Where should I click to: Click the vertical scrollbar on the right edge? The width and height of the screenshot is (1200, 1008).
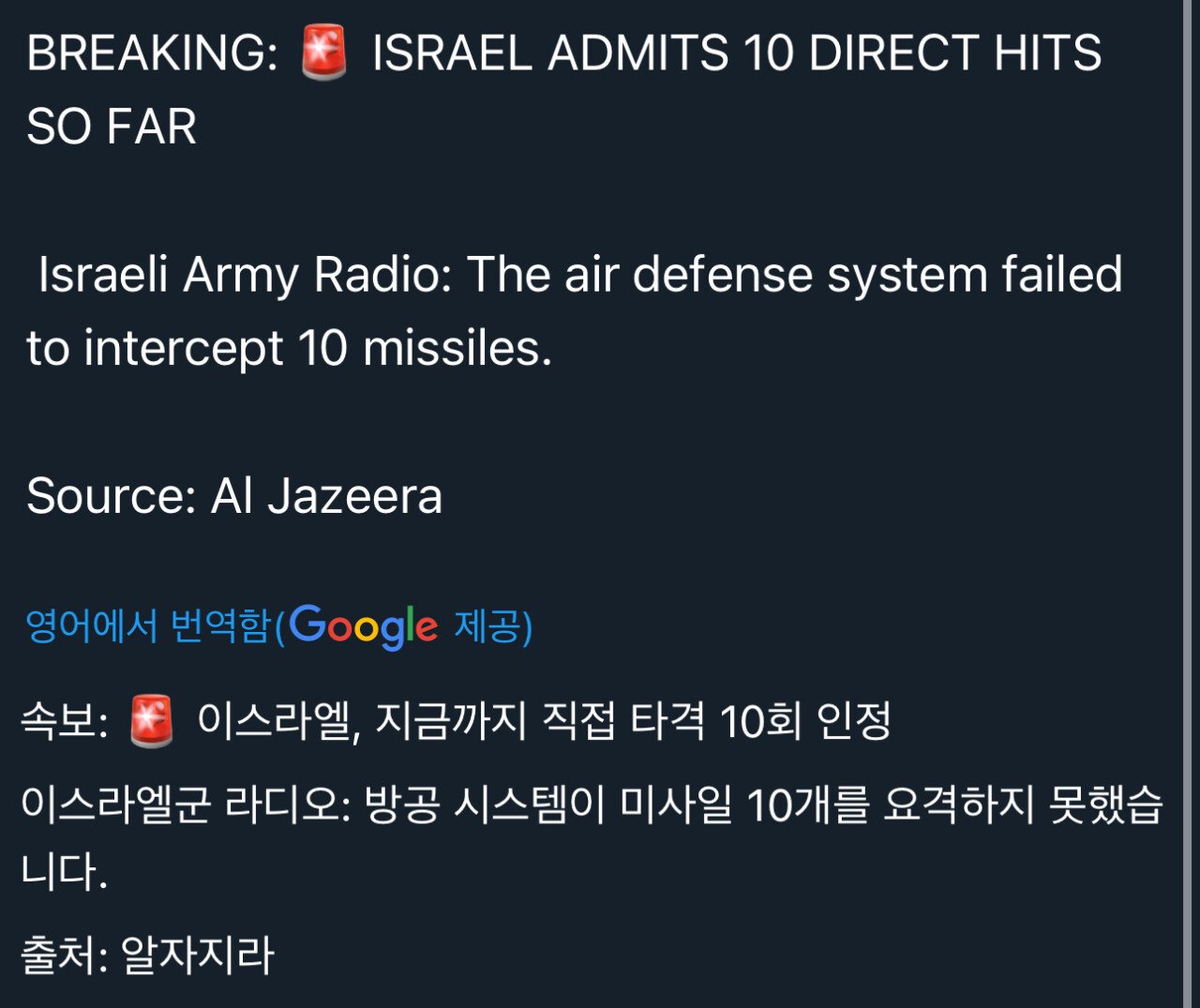1188,504
